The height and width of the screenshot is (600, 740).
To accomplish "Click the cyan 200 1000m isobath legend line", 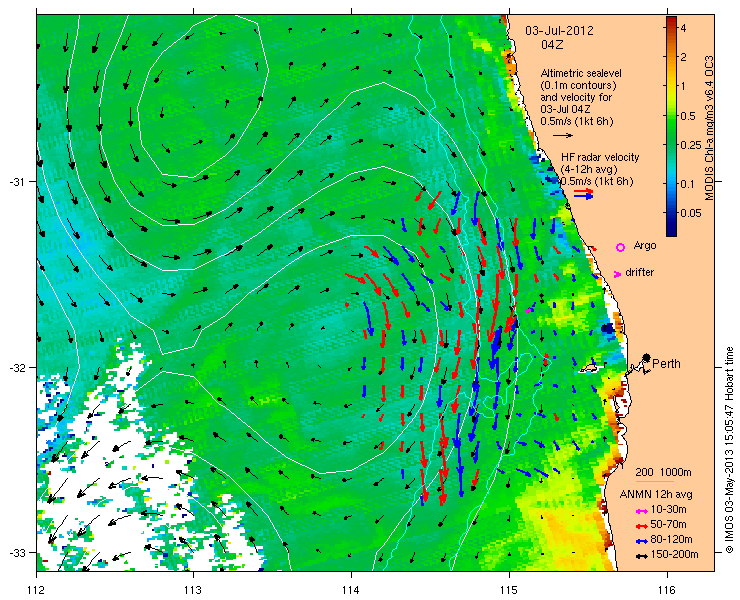I will pos(655,482).
